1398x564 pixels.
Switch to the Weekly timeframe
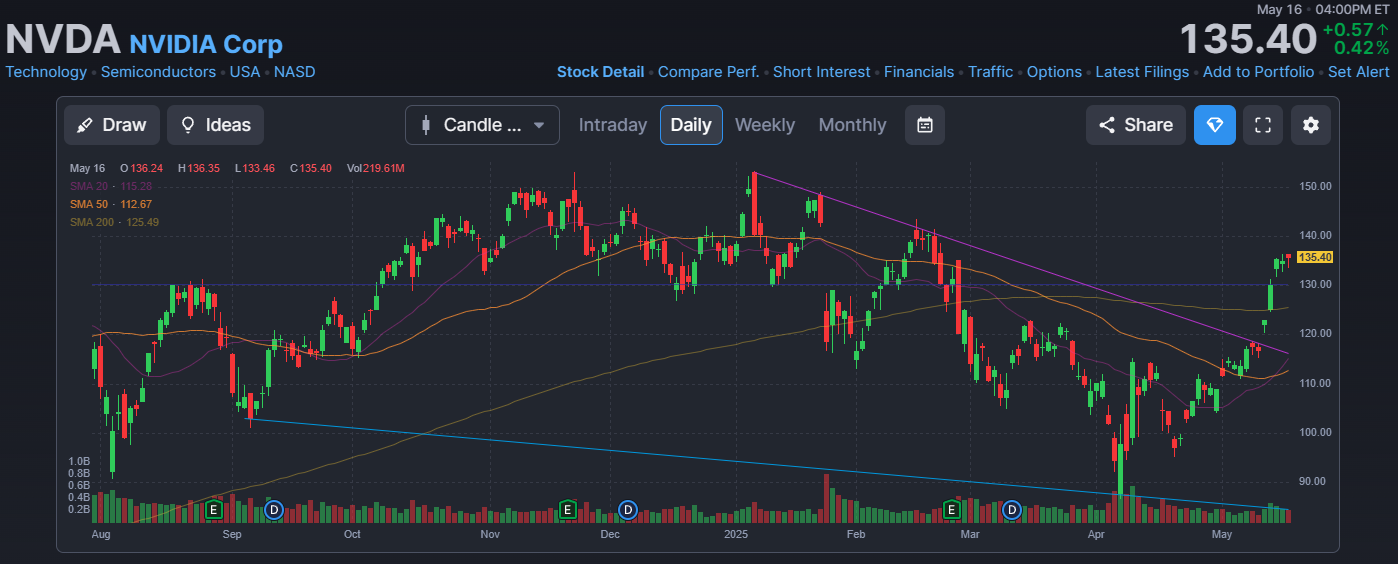765,125
